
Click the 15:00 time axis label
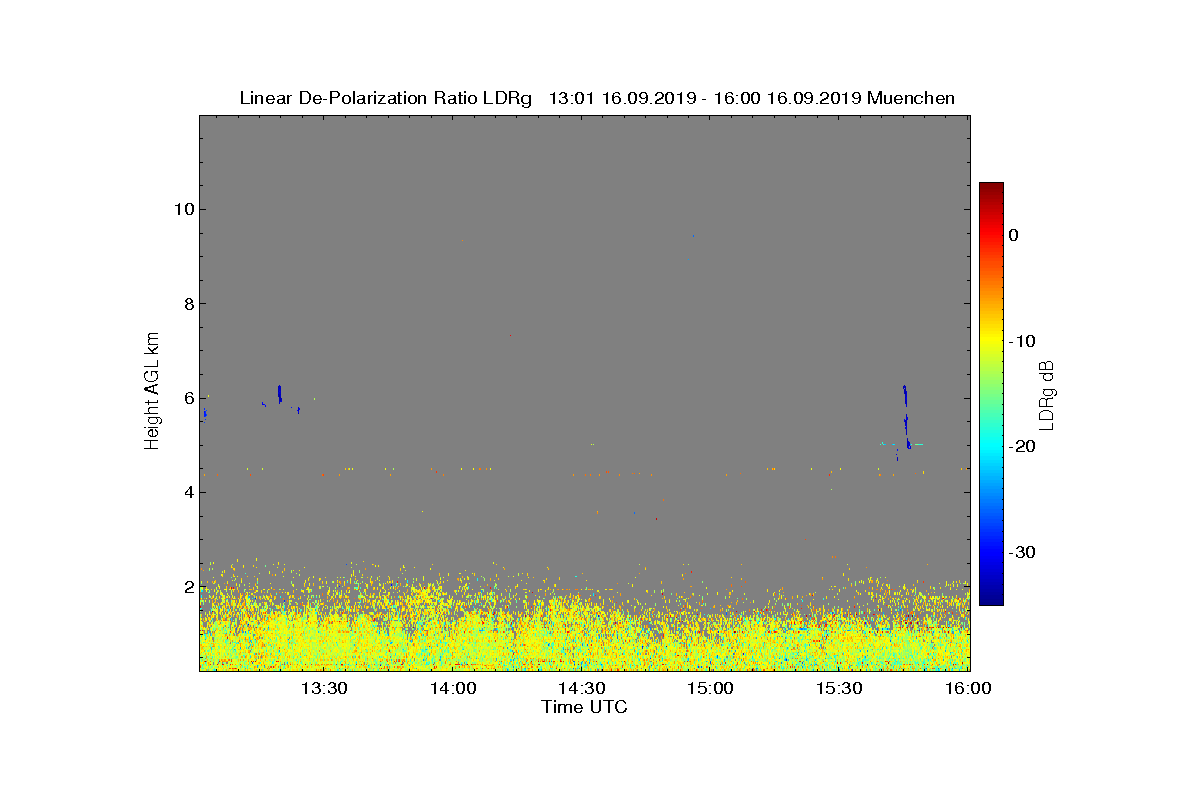(x=712, y=688)
